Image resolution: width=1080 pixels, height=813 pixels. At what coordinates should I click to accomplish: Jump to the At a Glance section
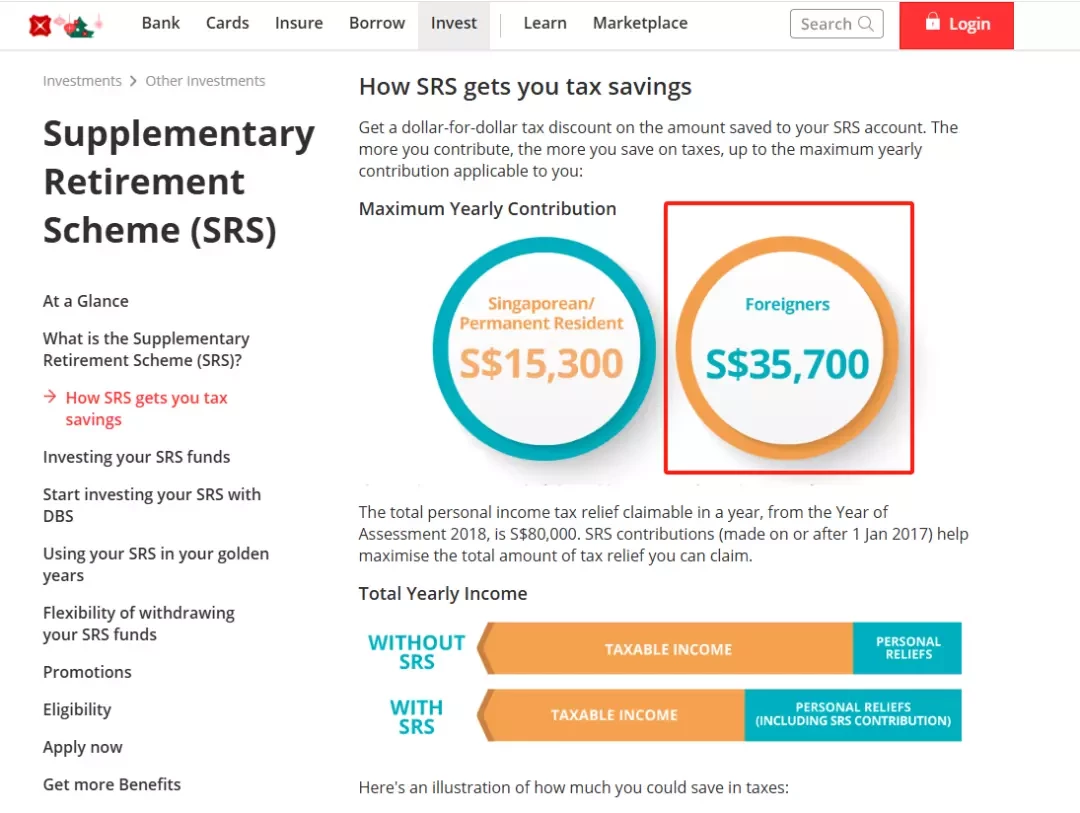point(85,301)
